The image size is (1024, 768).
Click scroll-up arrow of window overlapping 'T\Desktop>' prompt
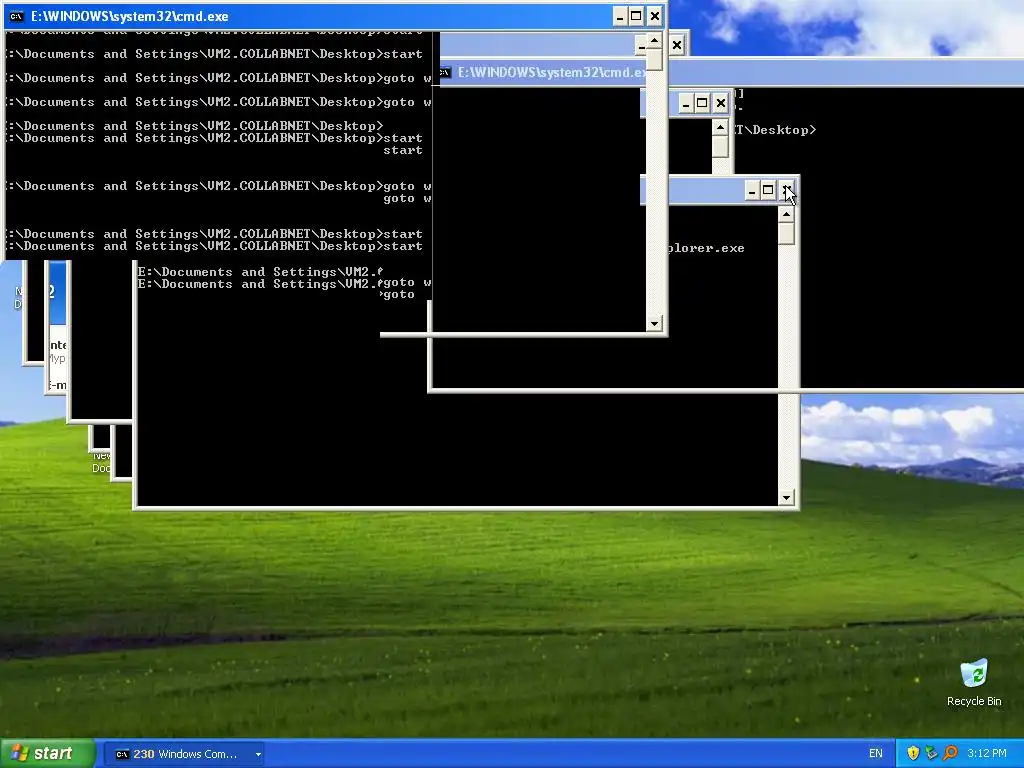pos(720,127)
